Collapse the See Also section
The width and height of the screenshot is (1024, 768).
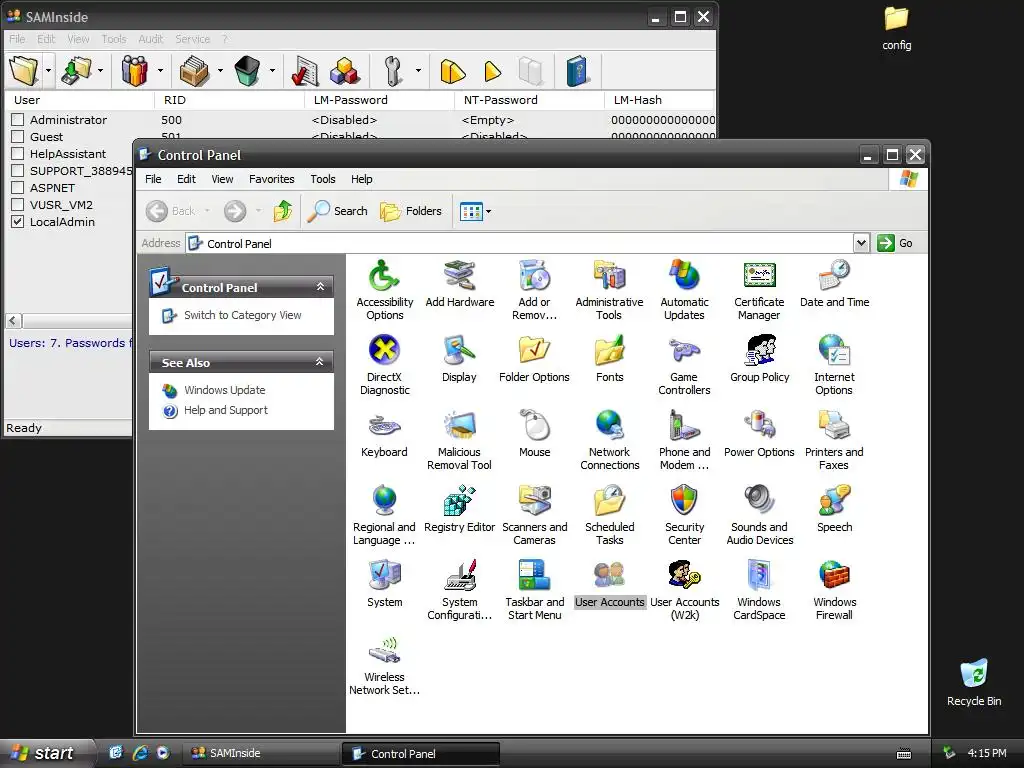coord(319,362)
